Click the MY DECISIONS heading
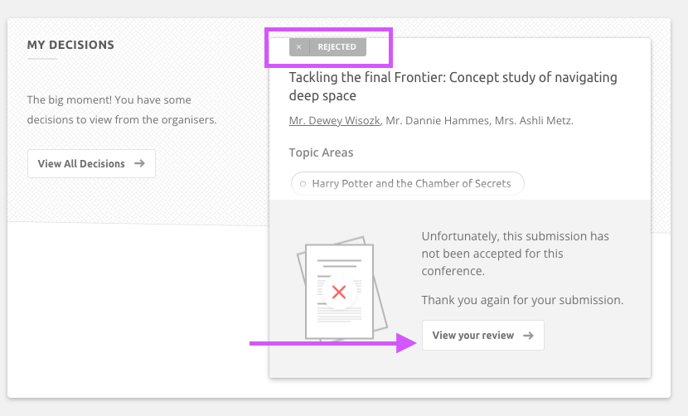The height and width of the screenshot is (416, 688). click(x=71, y=45)
